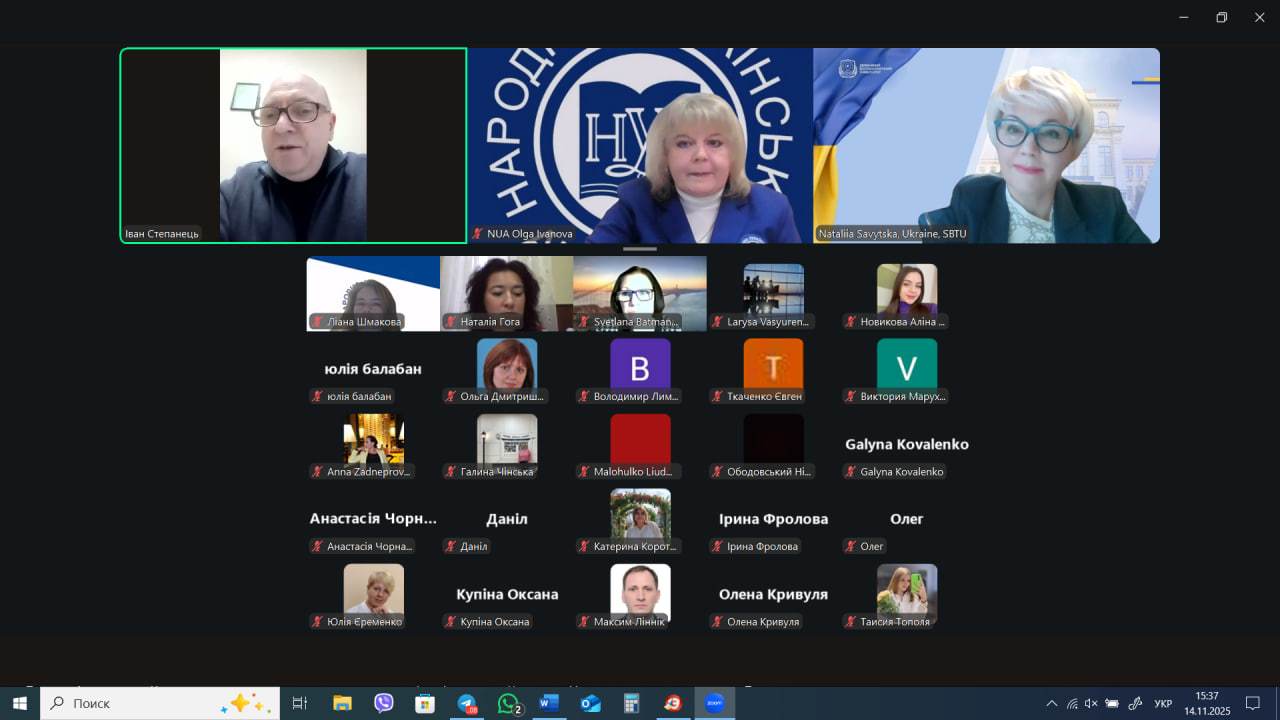Open WhatsApp from the taskbar

tap(508, 703)
